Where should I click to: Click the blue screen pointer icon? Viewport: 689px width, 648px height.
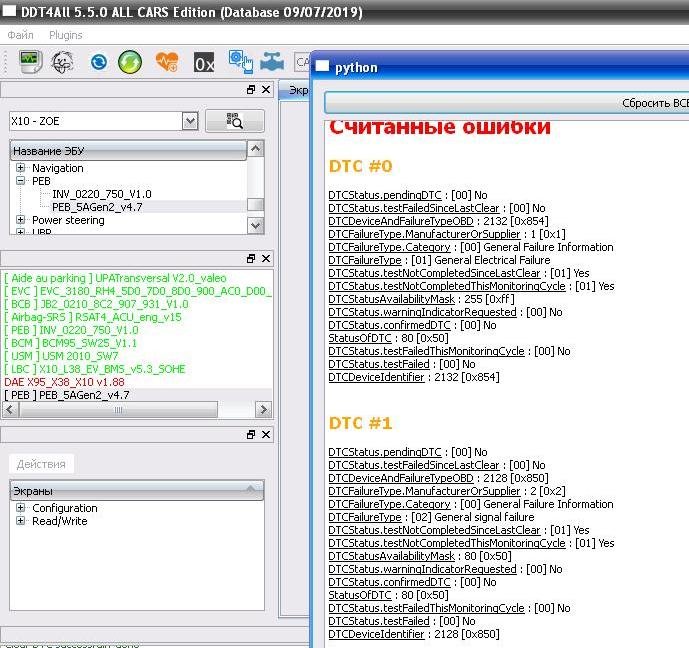[240, 62]
